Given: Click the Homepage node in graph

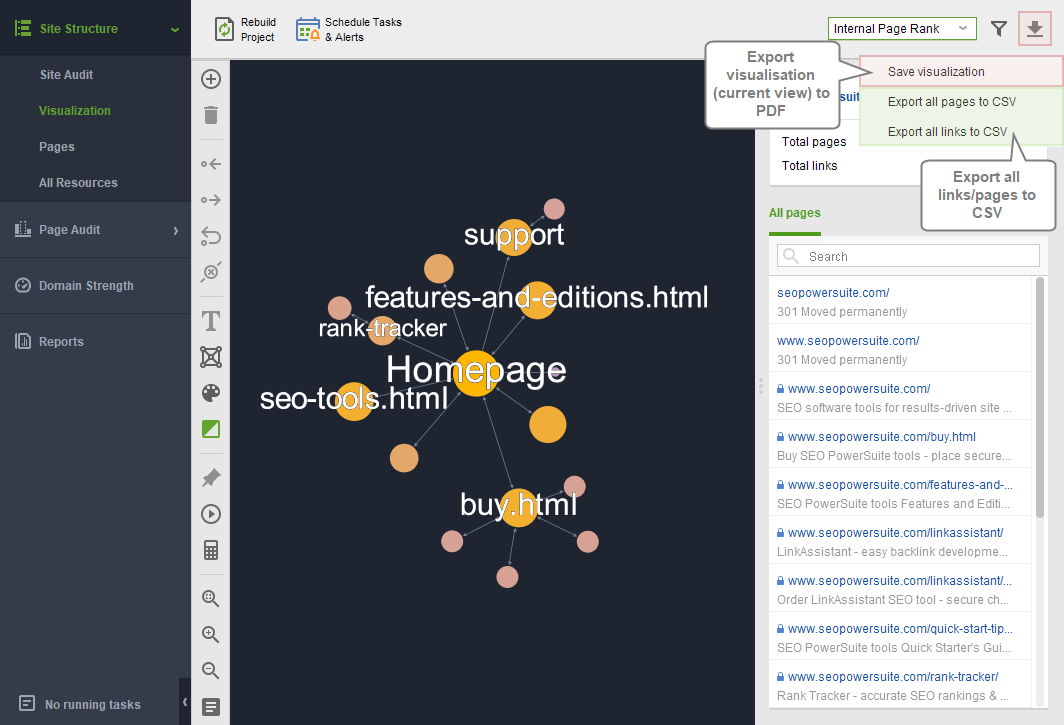Looking at the screenshot, I should tap(476, 373).
